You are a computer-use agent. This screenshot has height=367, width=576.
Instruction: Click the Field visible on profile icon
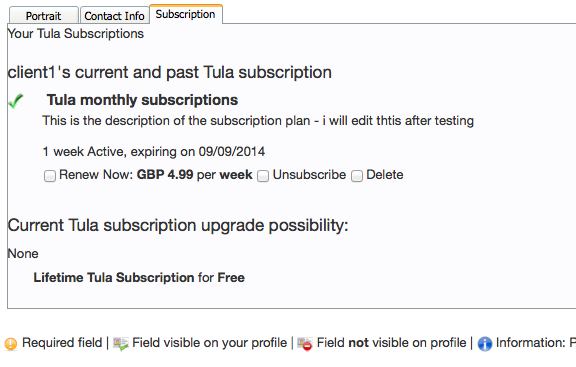pyautogui.click(x=120, y=344)
